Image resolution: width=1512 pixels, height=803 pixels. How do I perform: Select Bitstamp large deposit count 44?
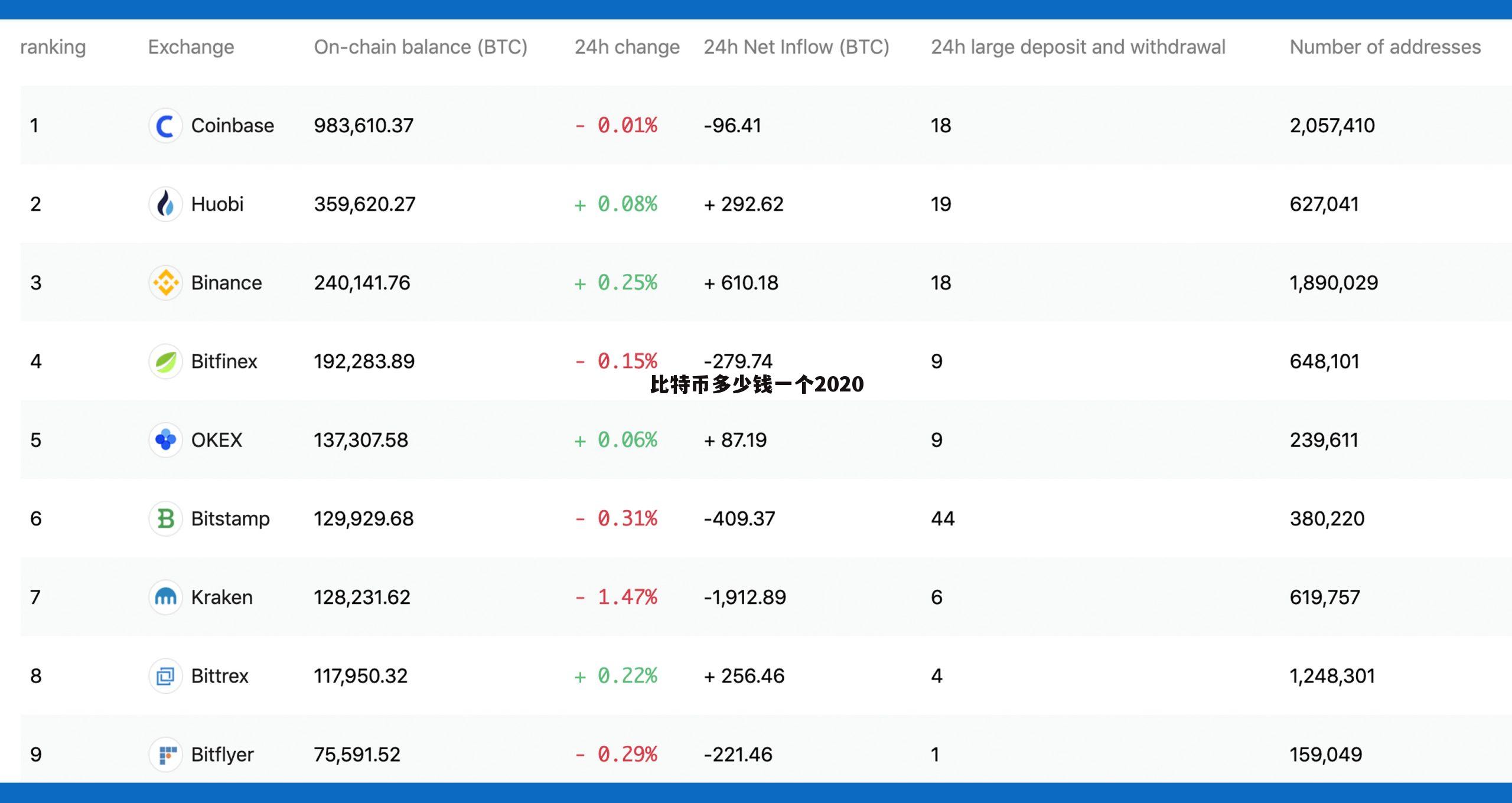pyautogui.click(x=943, y=518)
